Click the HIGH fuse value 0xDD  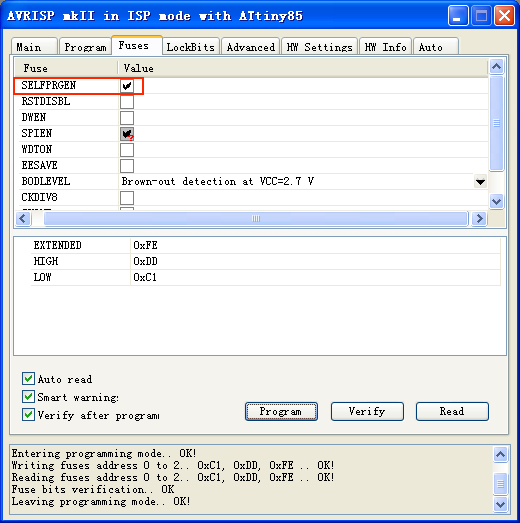[145, 262]
